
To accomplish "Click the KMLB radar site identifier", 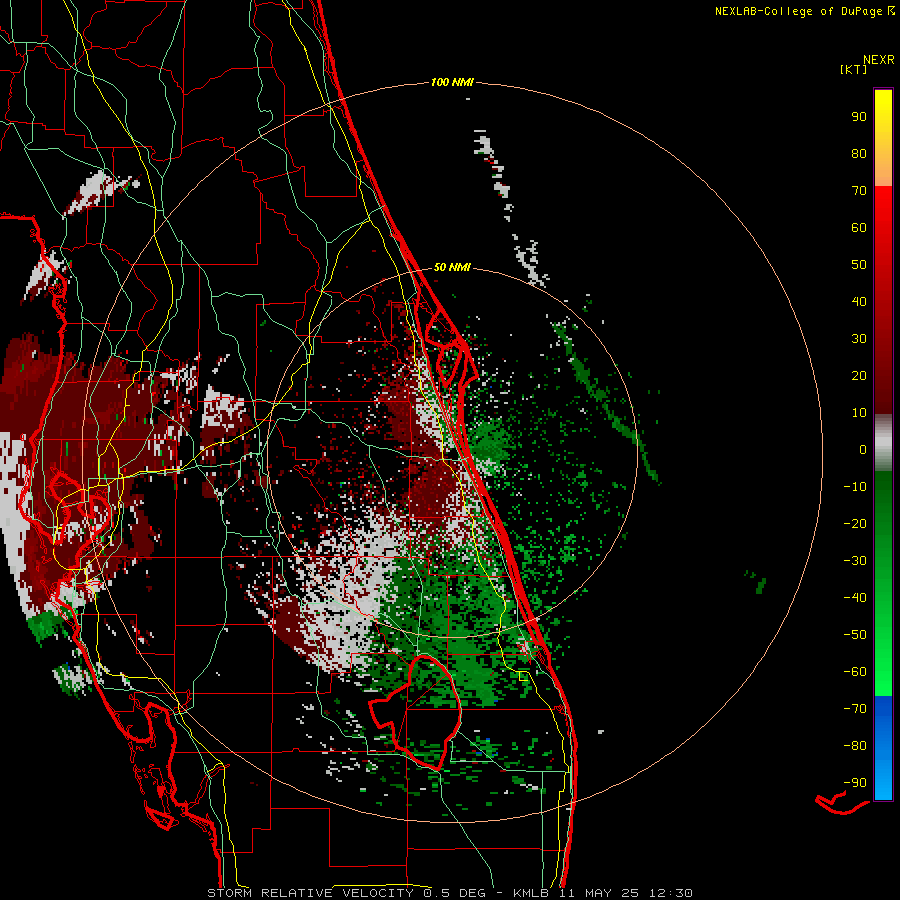I will 530,893.
